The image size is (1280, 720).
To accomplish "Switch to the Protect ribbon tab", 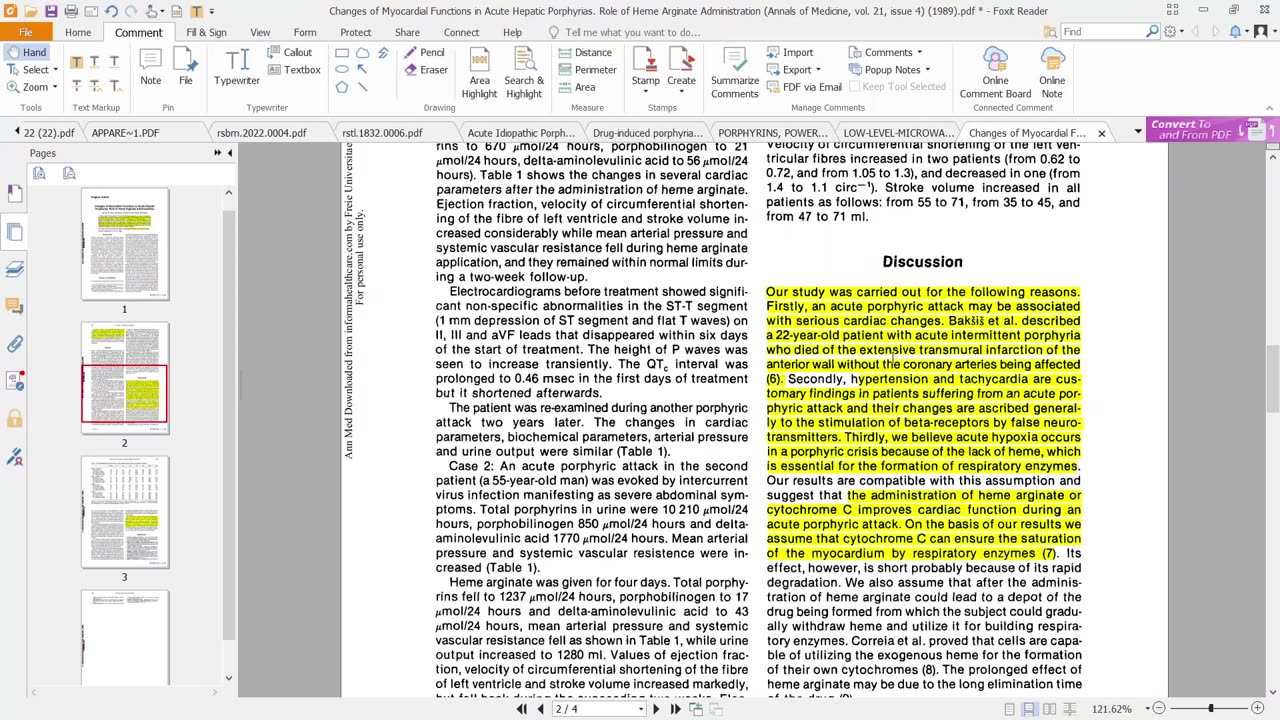I will (x=355, y=32).
